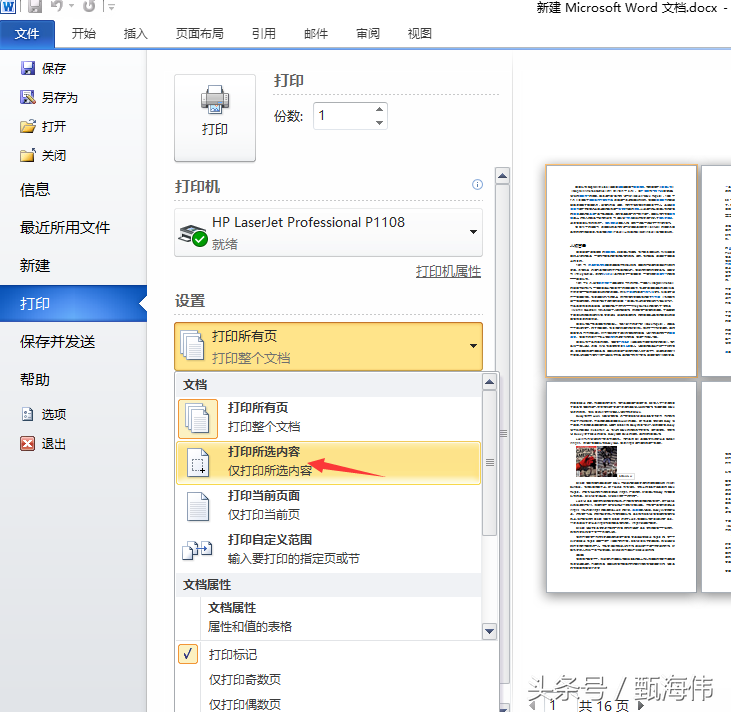Click the 就绪 printer status text
The height and width of the screenshot is (712, 731).
click(225, 244)
